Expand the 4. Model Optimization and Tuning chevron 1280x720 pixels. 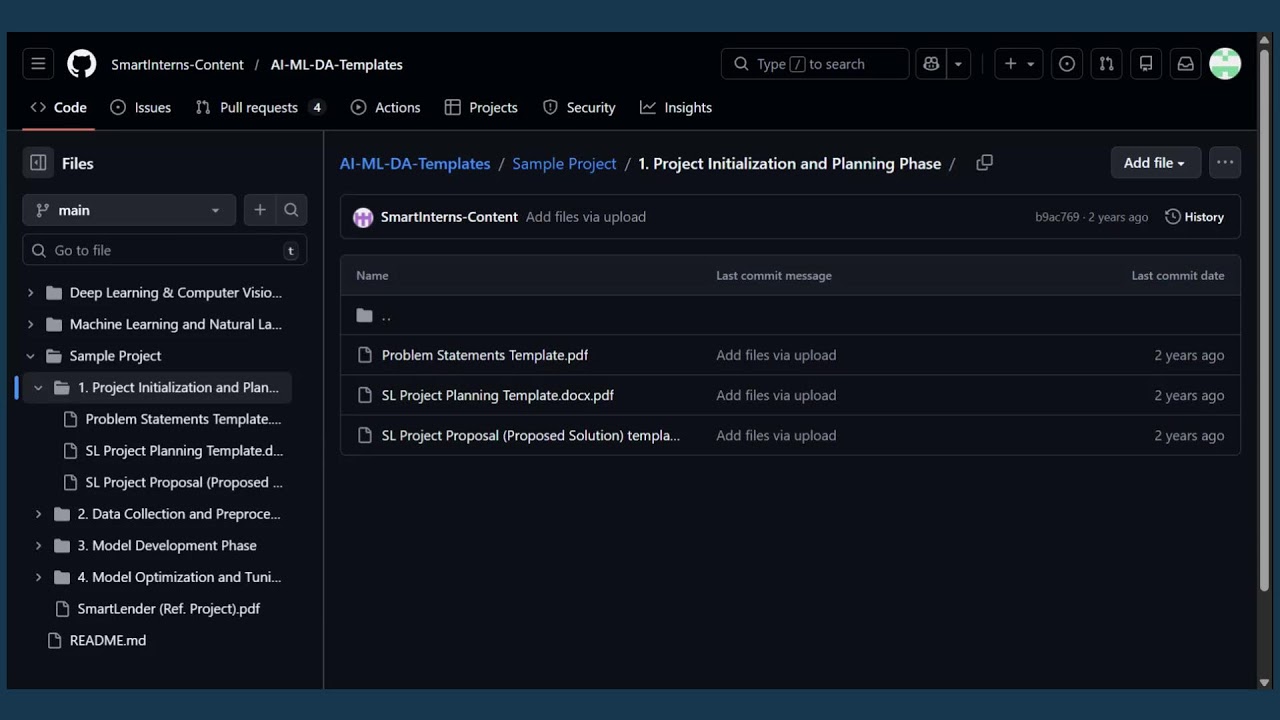(x=38, y=577)
